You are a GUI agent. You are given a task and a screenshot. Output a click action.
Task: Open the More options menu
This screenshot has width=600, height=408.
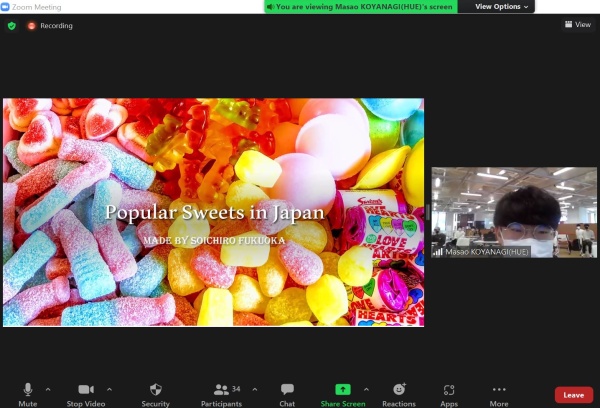pyautogui.click(x=499, y=394)
